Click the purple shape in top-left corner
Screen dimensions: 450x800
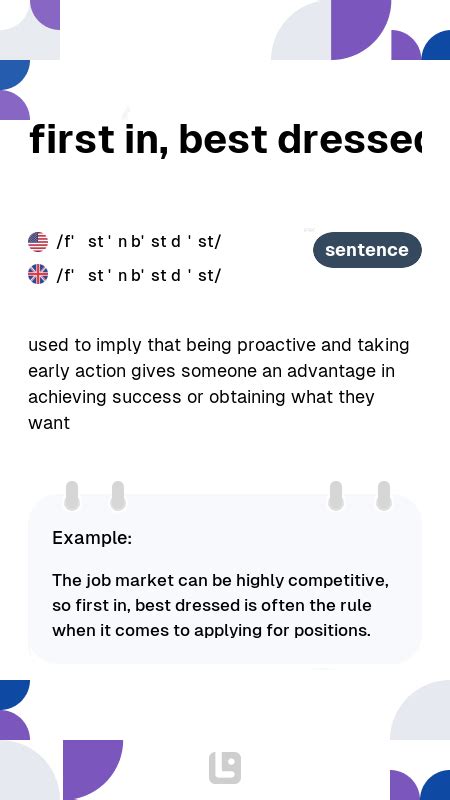click(47, 13)
